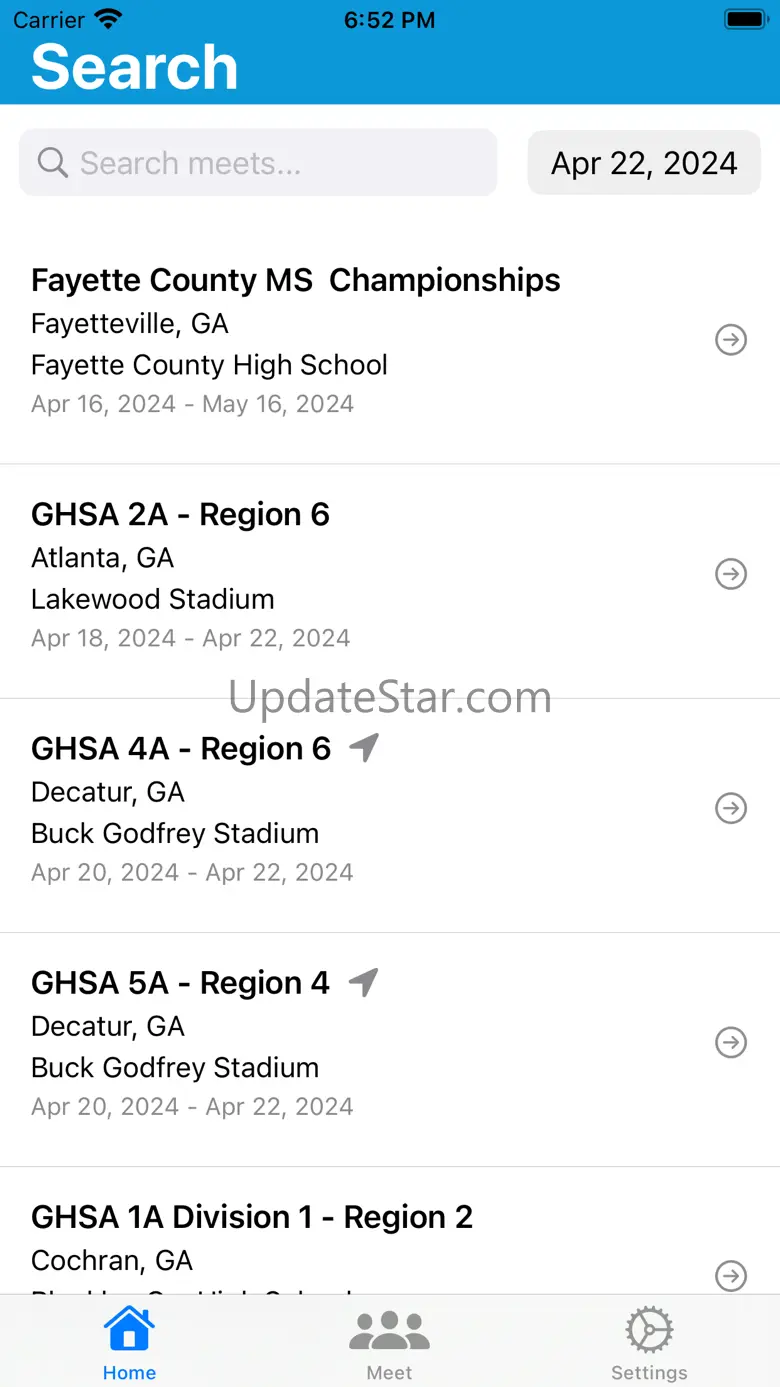Screen dimensions: 780x1387
Task: Tap arrow icon for GHSA 4A Region 6
Action: (731, 808)
